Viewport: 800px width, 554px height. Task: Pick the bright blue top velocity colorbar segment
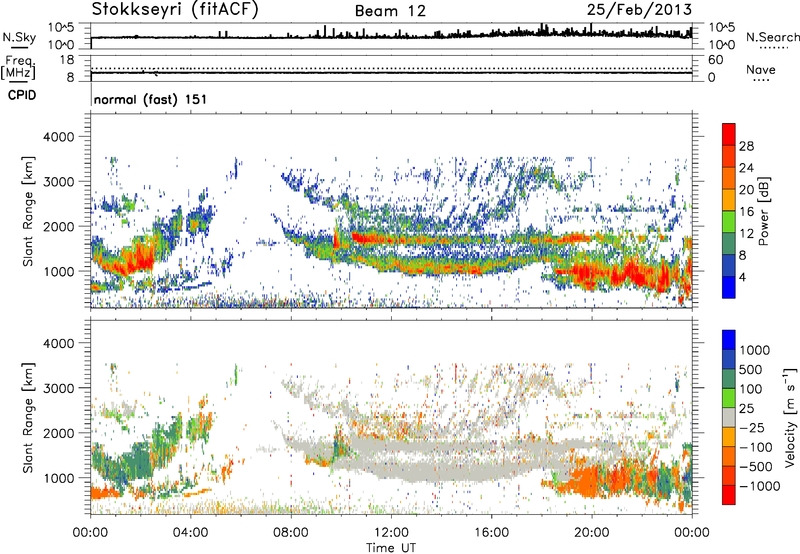pyautogui.click(x=729, y=340)
